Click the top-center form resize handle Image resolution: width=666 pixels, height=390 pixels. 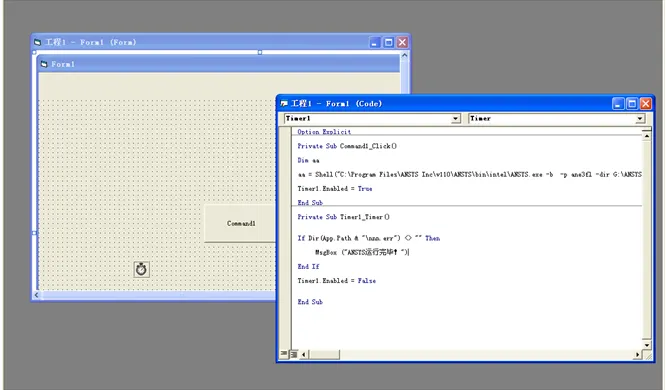[x=260, y=52]
